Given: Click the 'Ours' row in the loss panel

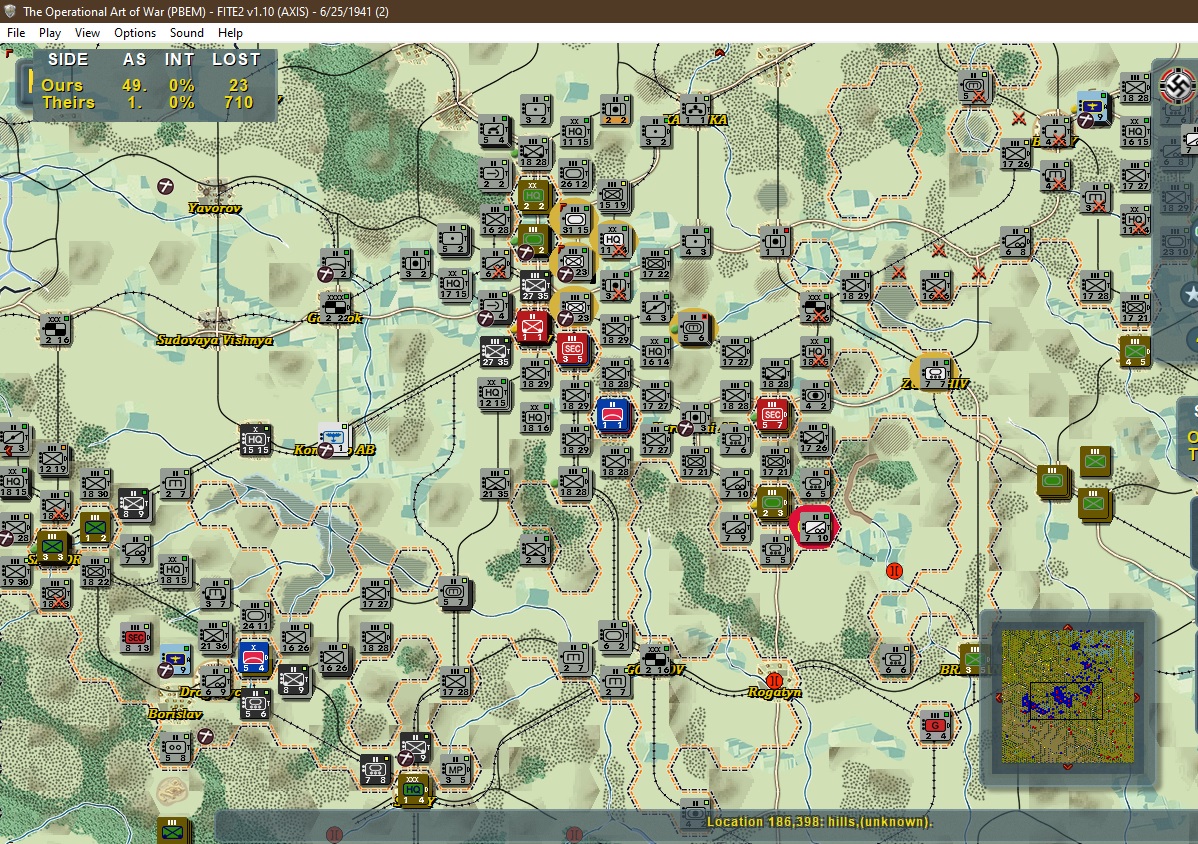Looking at the screenshot, I should coord(149,85).
